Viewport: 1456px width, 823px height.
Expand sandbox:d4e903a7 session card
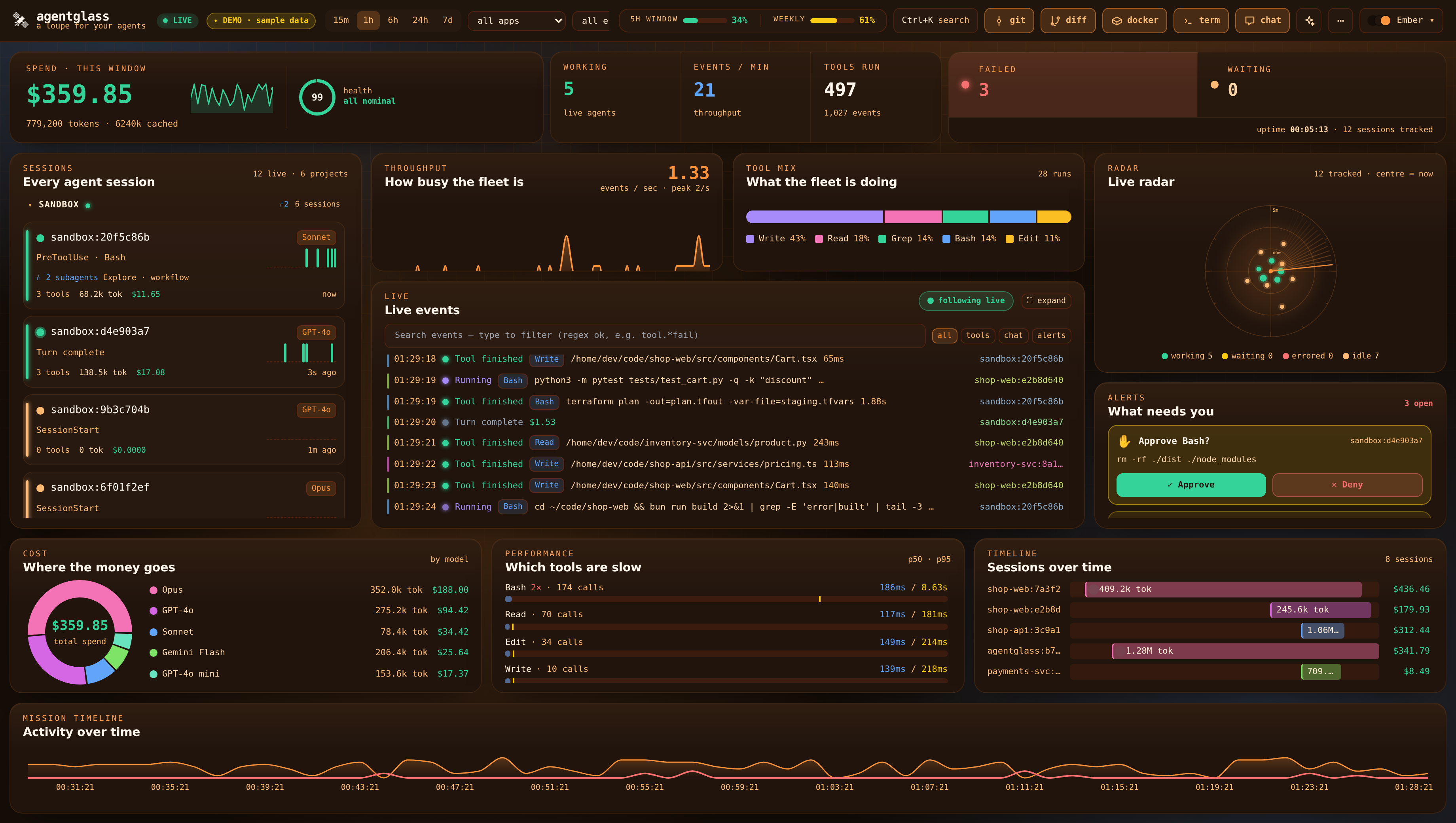[x=184, y=352]
